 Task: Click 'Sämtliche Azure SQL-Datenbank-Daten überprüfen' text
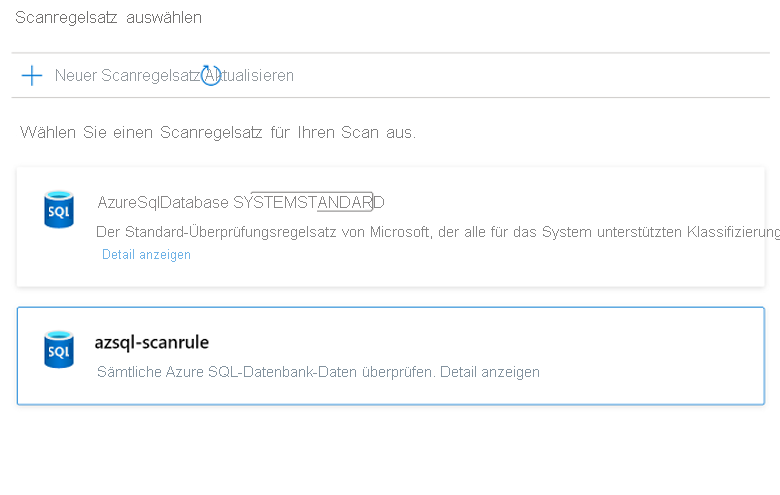266,372
